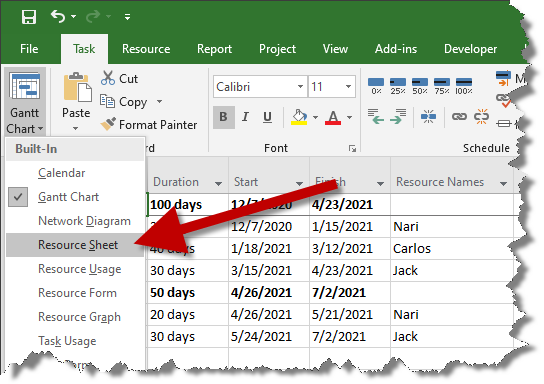This screenshot has width=544, height=384.
Task: Switch to the Resource tab
Action: point(146,49)
